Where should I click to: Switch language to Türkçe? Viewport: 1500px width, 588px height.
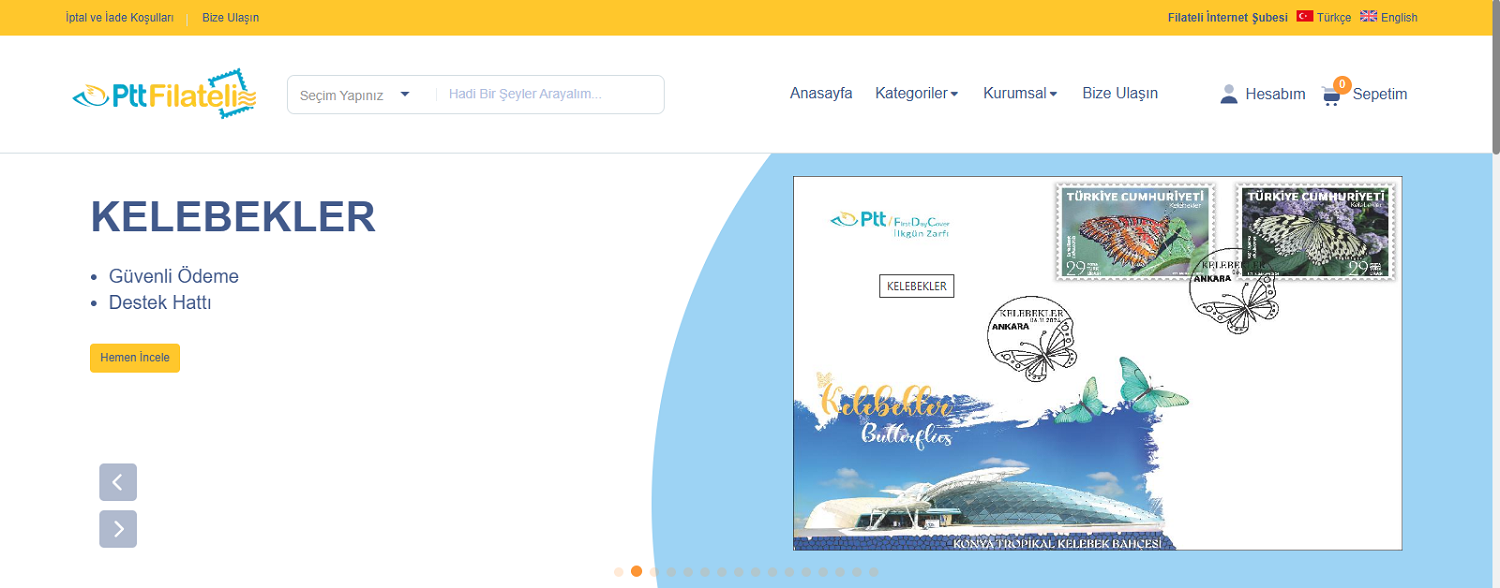1334,18
